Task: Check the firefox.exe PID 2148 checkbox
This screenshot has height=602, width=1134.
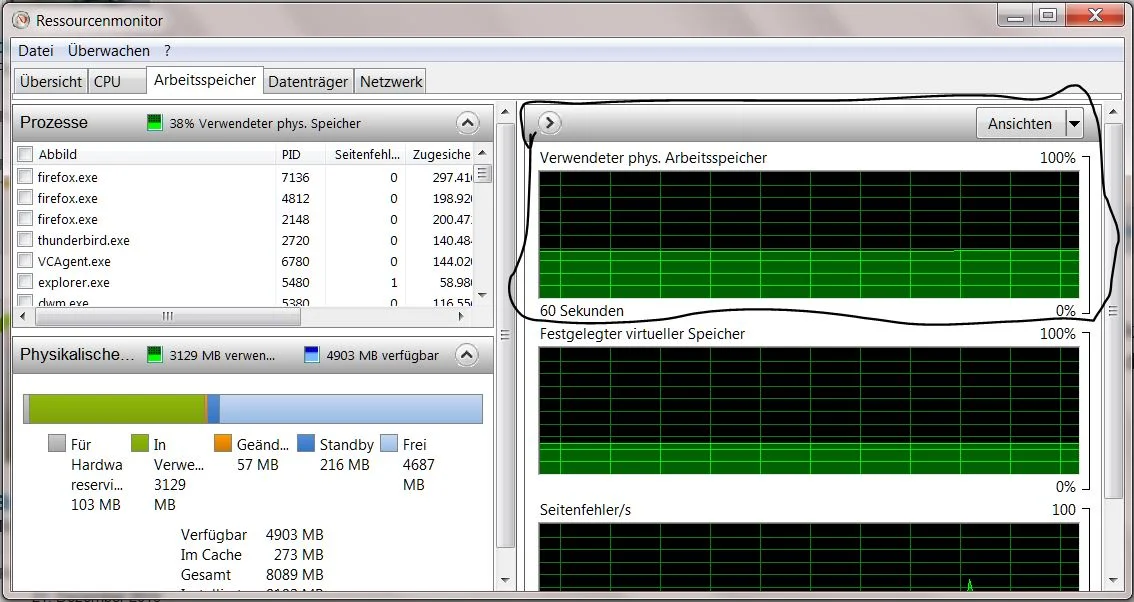Action: (25, 219)
